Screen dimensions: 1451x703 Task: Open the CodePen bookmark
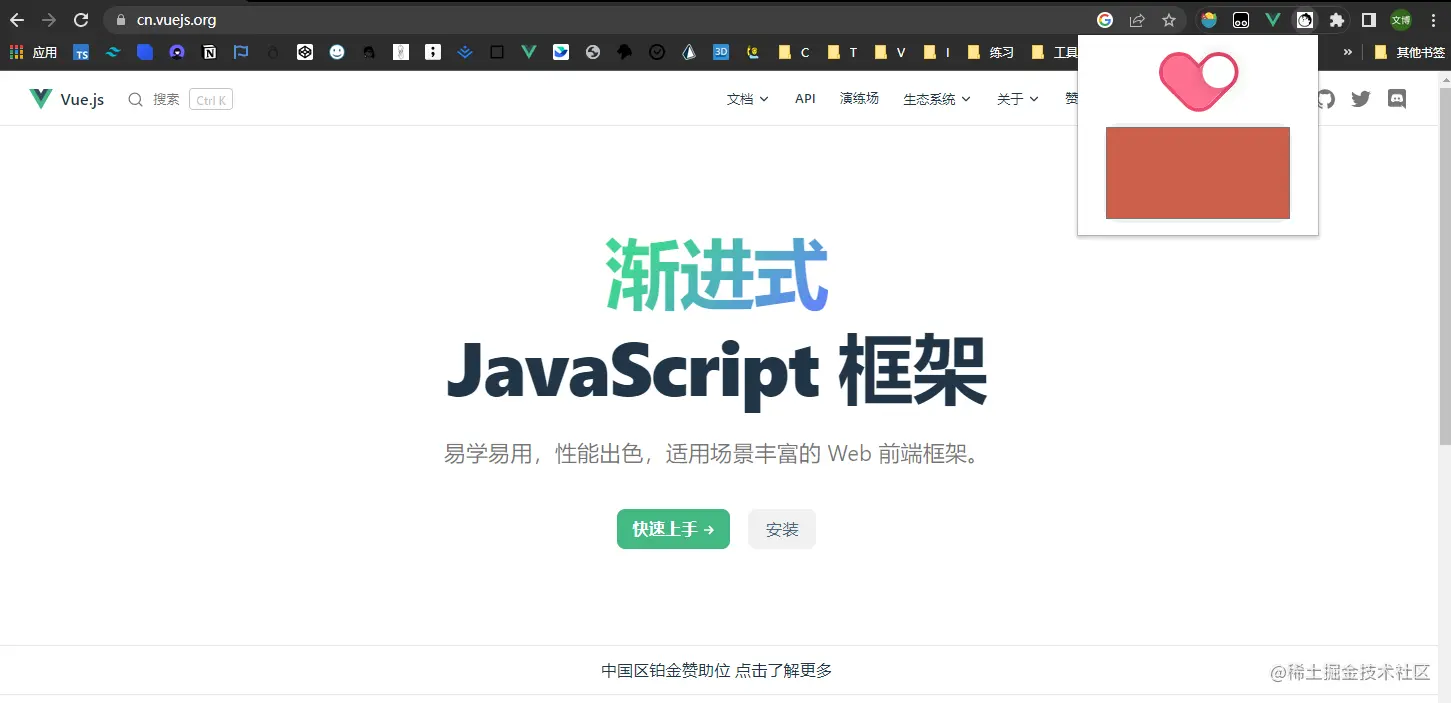tap(305, 52)
